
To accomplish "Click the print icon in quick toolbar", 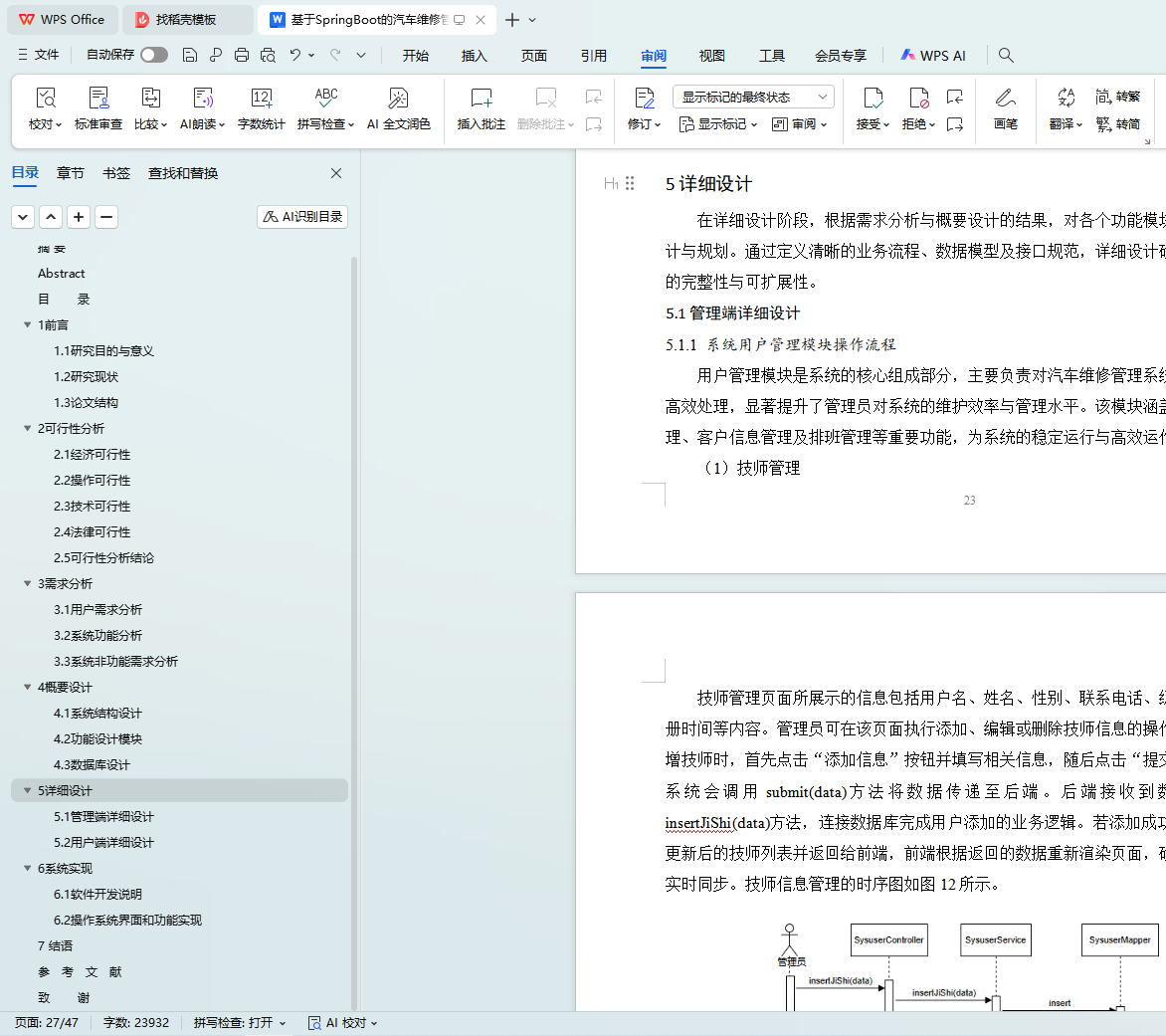I will pyautogui.click(x=242, y=55).
